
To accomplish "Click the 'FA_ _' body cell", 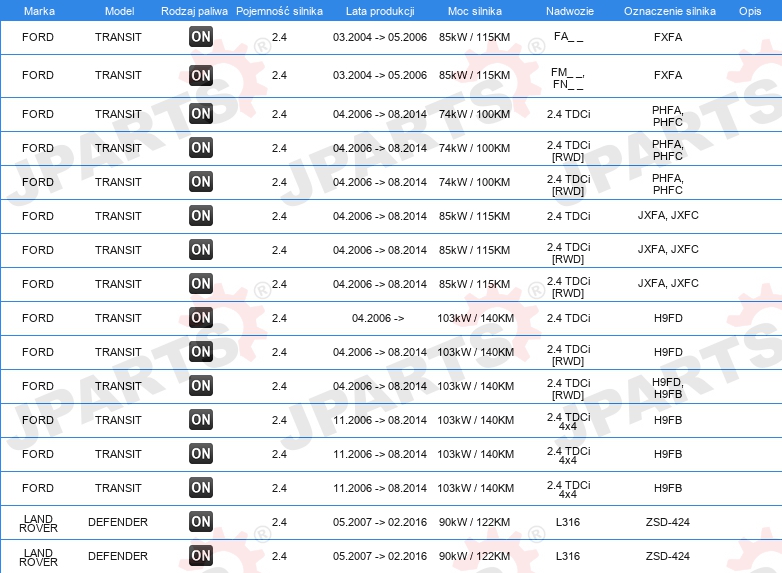I will coord(568,36).
